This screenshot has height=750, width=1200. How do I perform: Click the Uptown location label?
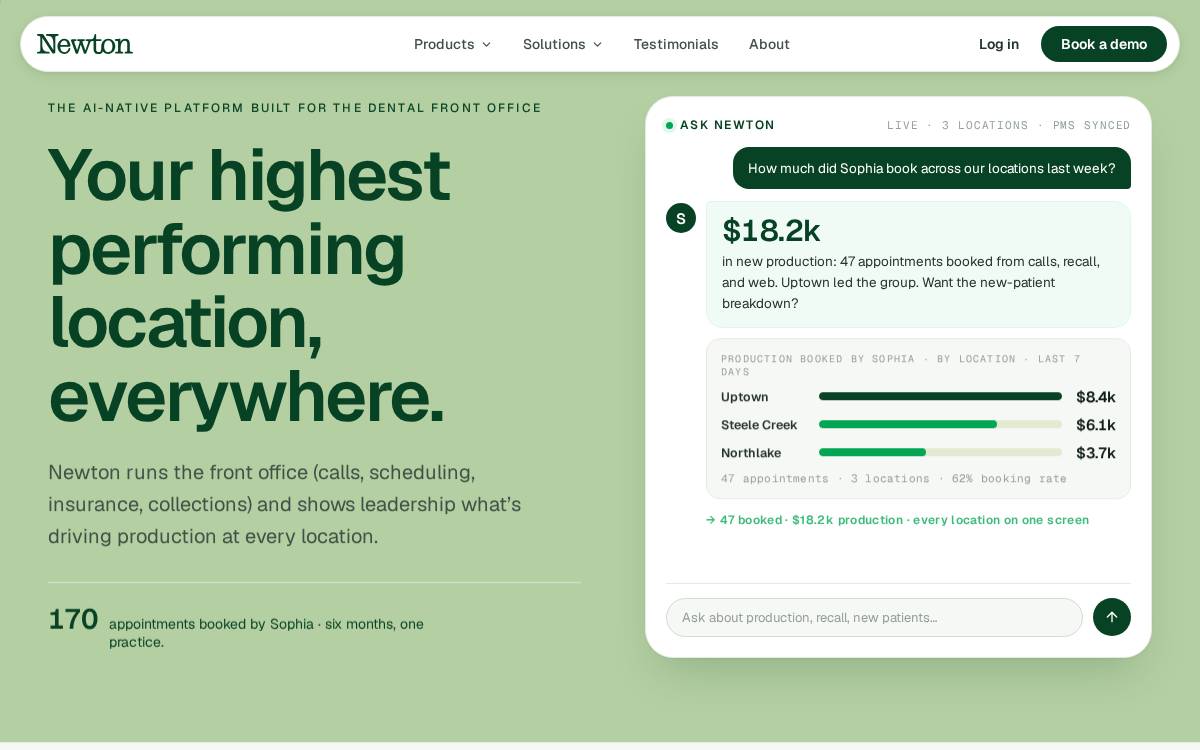(x=745, y=397)
